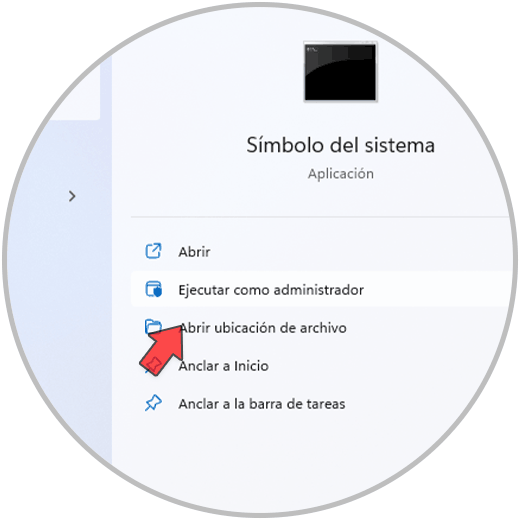Expand the right-pointing chevron arrow
This screenshot has width=520, height=520.
pyautogui.click(x=72, y=196)
